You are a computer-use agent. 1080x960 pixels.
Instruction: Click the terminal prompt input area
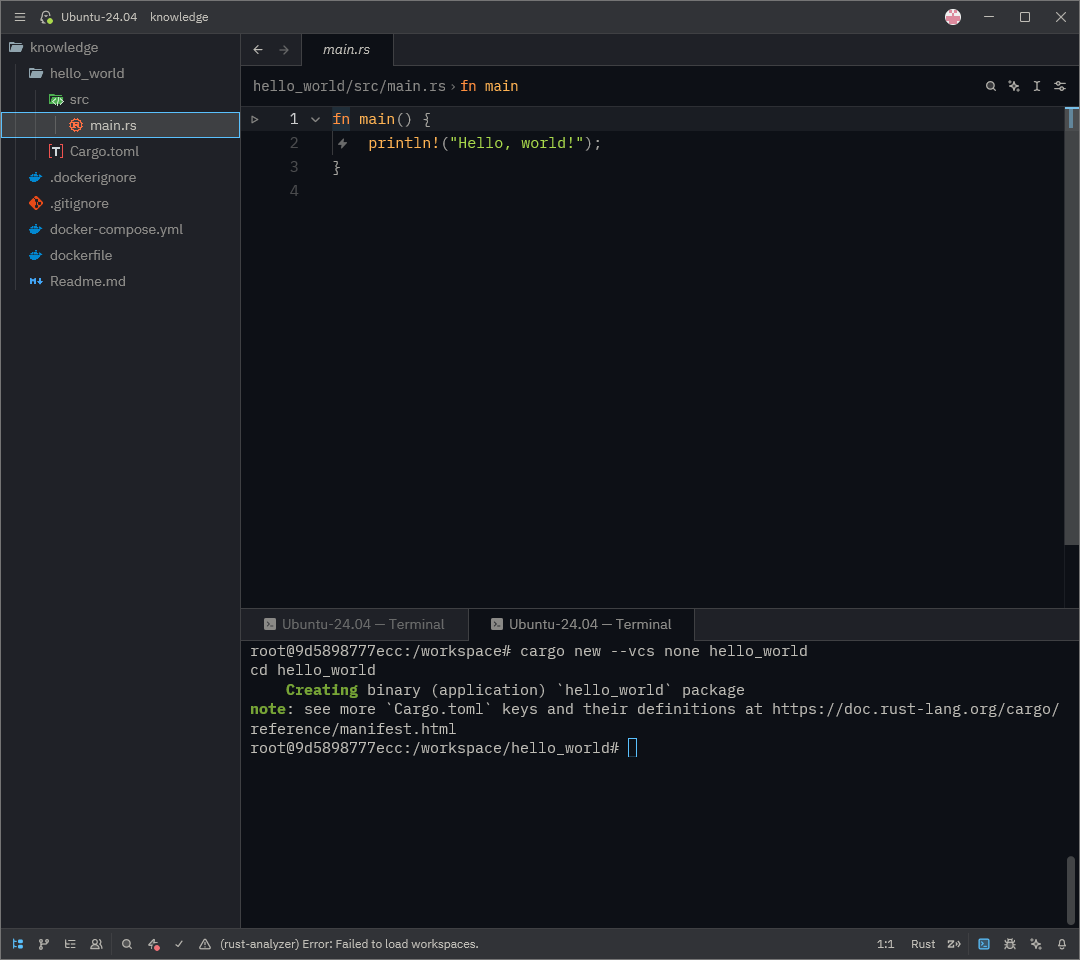(x=633, y=748)
